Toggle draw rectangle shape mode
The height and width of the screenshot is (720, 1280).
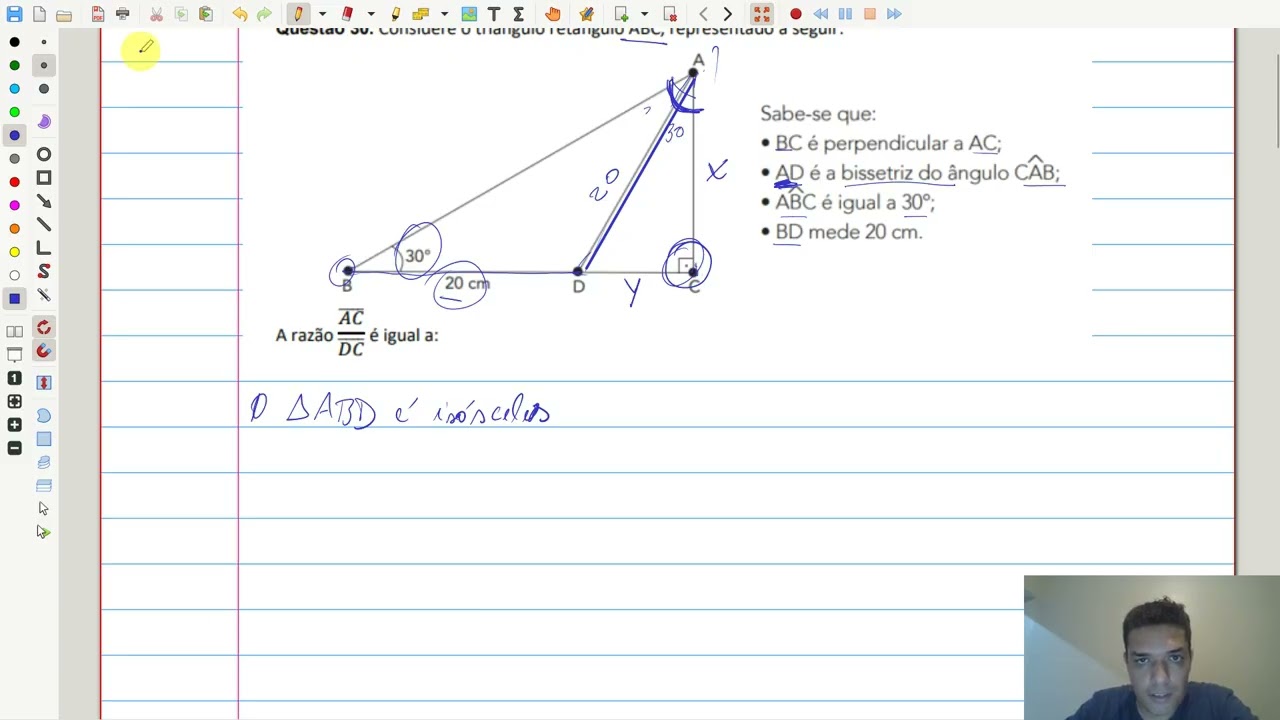(43, 178)
